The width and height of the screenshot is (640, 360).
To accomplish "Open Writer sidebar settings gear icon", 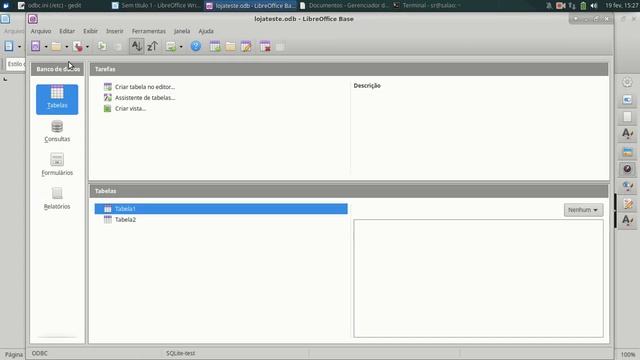I will tap(627, 82).
